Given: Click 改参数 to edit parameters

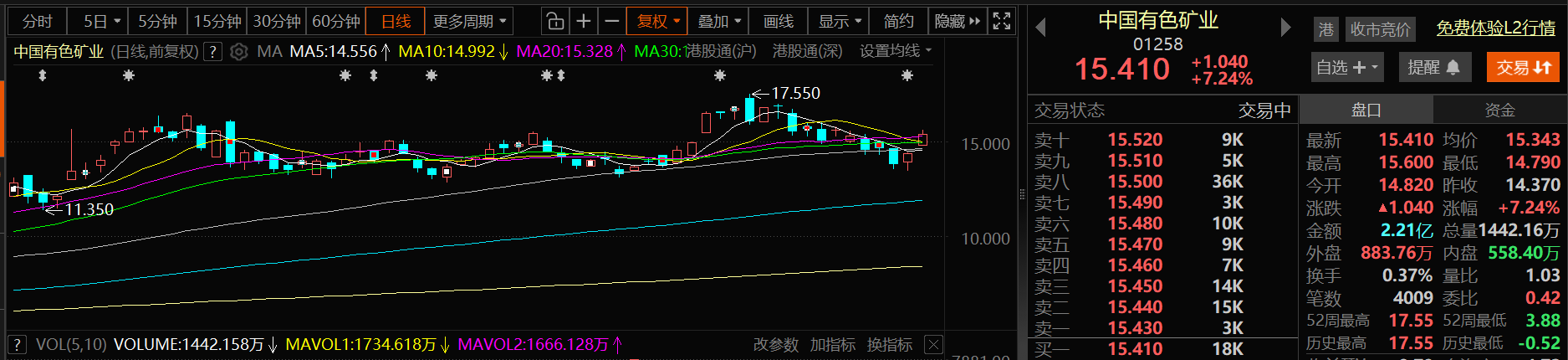Looking at the screenshot, I should click(776, 345).
